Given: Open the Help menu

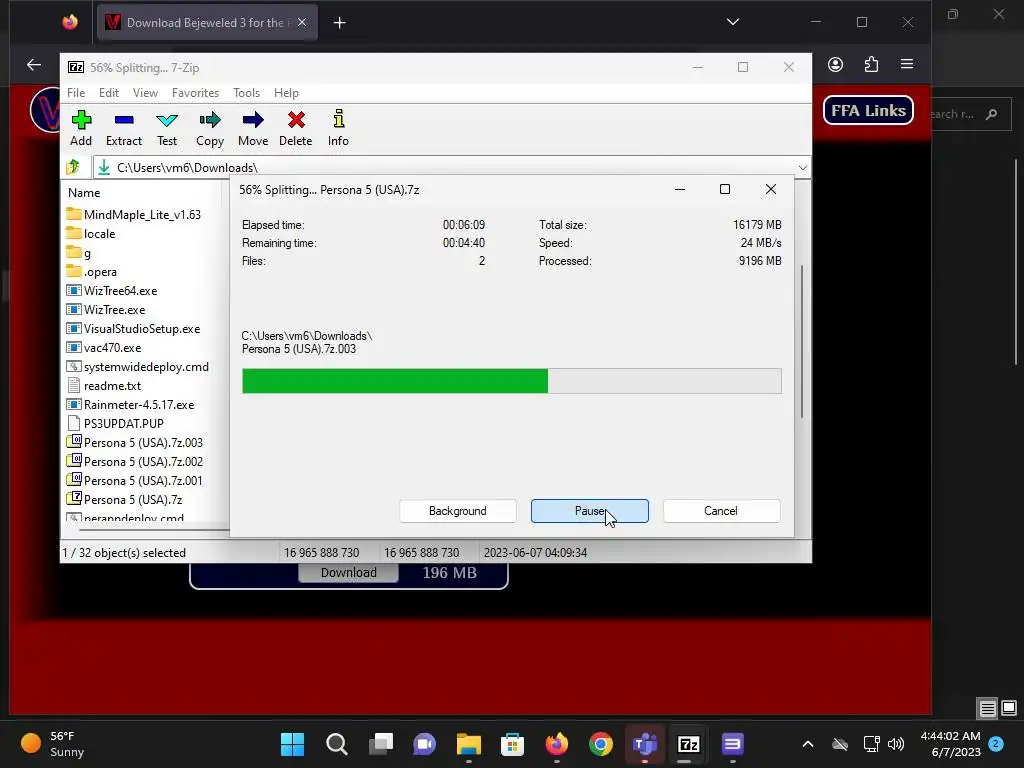Looking at the screenshot, I should [x=286, y=93].
